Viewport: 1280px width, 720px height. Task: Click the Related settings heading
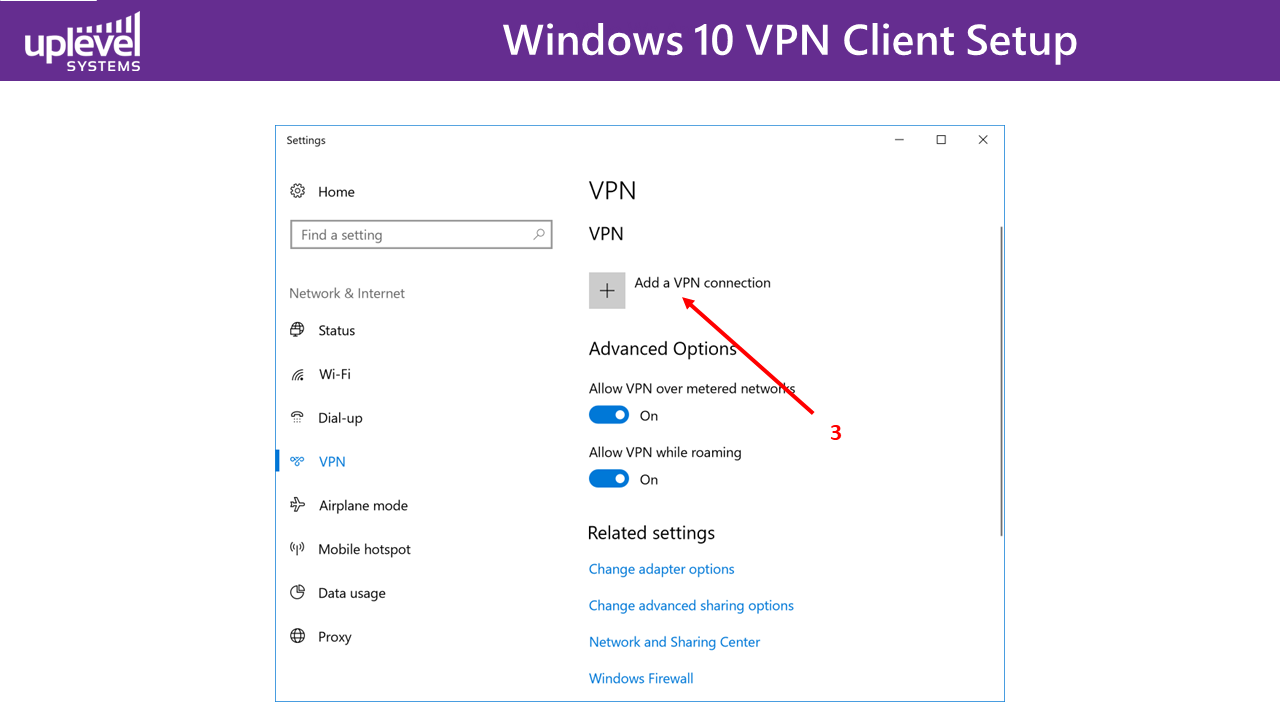pyautogui.click(x=651, y=533)
